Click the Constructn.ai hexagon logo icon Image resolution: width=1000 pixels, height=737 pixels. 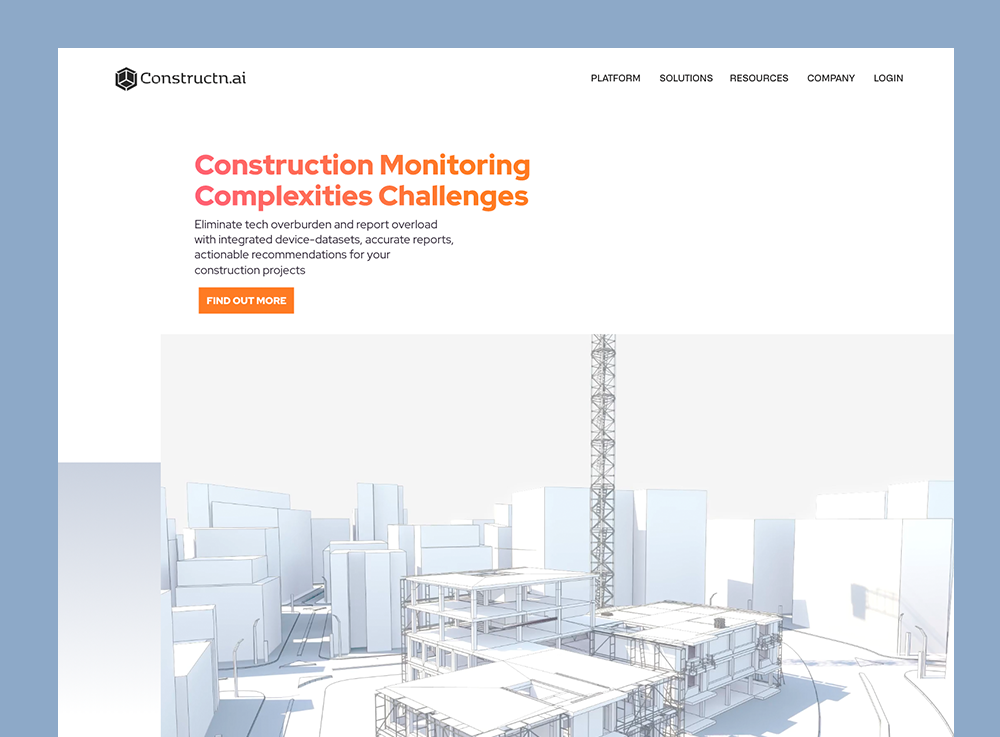(x=125, y=79)
